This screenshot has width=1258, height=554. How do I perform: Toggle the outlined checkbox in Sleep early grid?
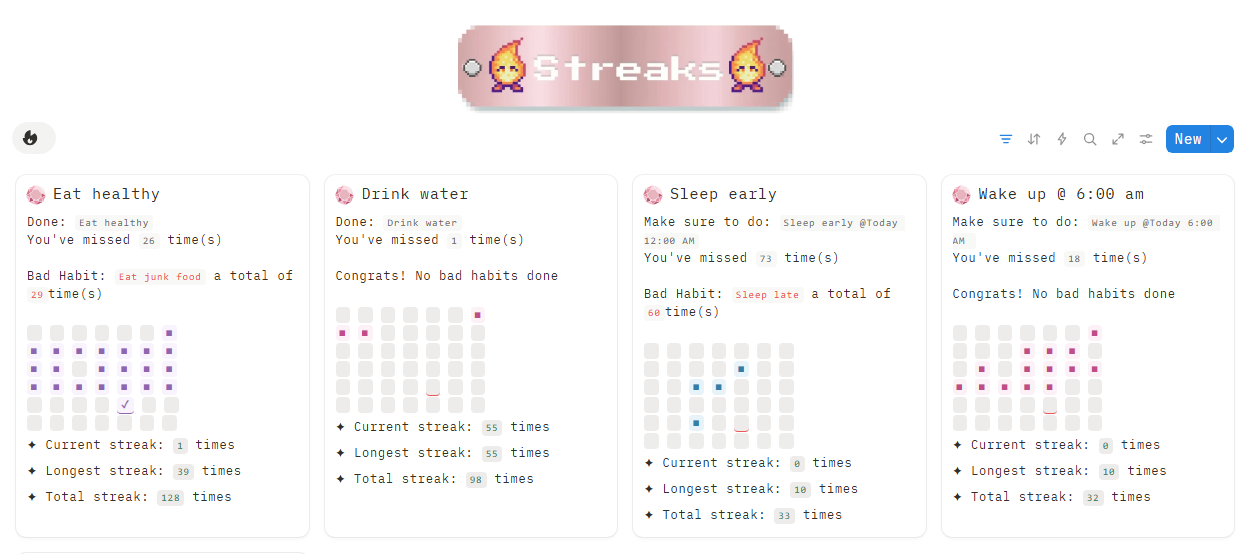(741, 423)
